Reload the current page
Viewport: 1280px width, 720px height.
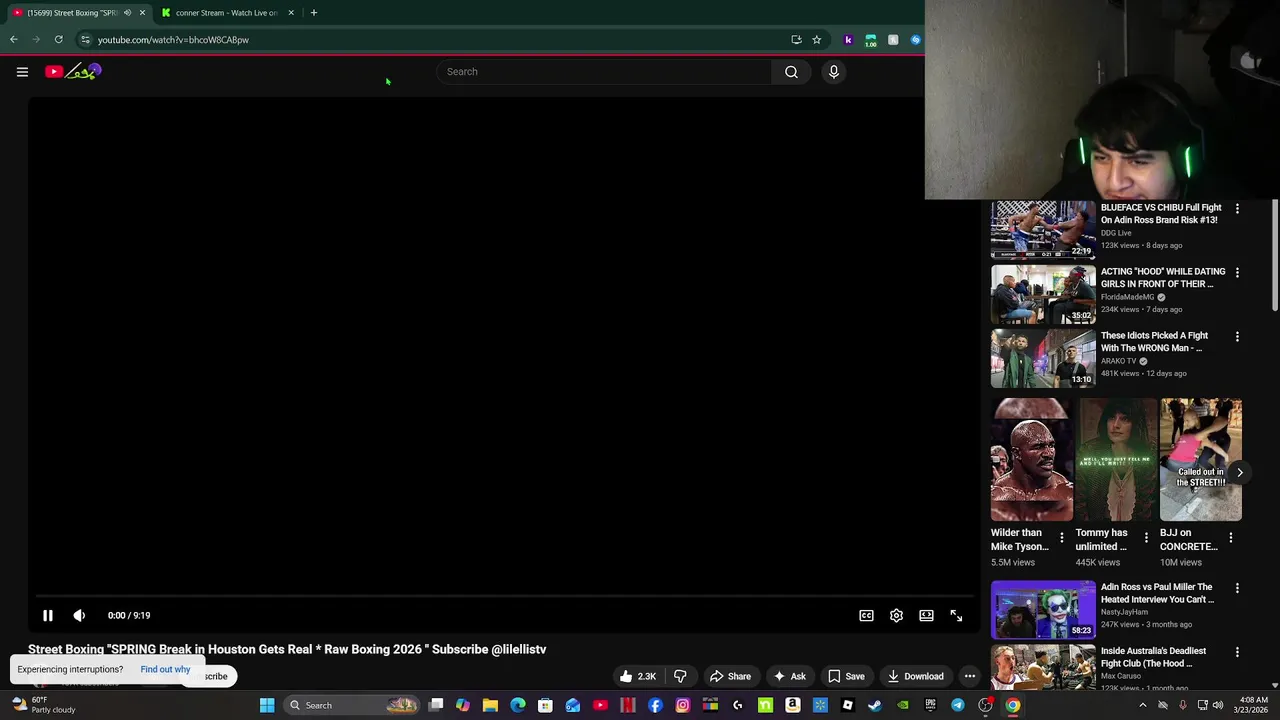point(58,40)
